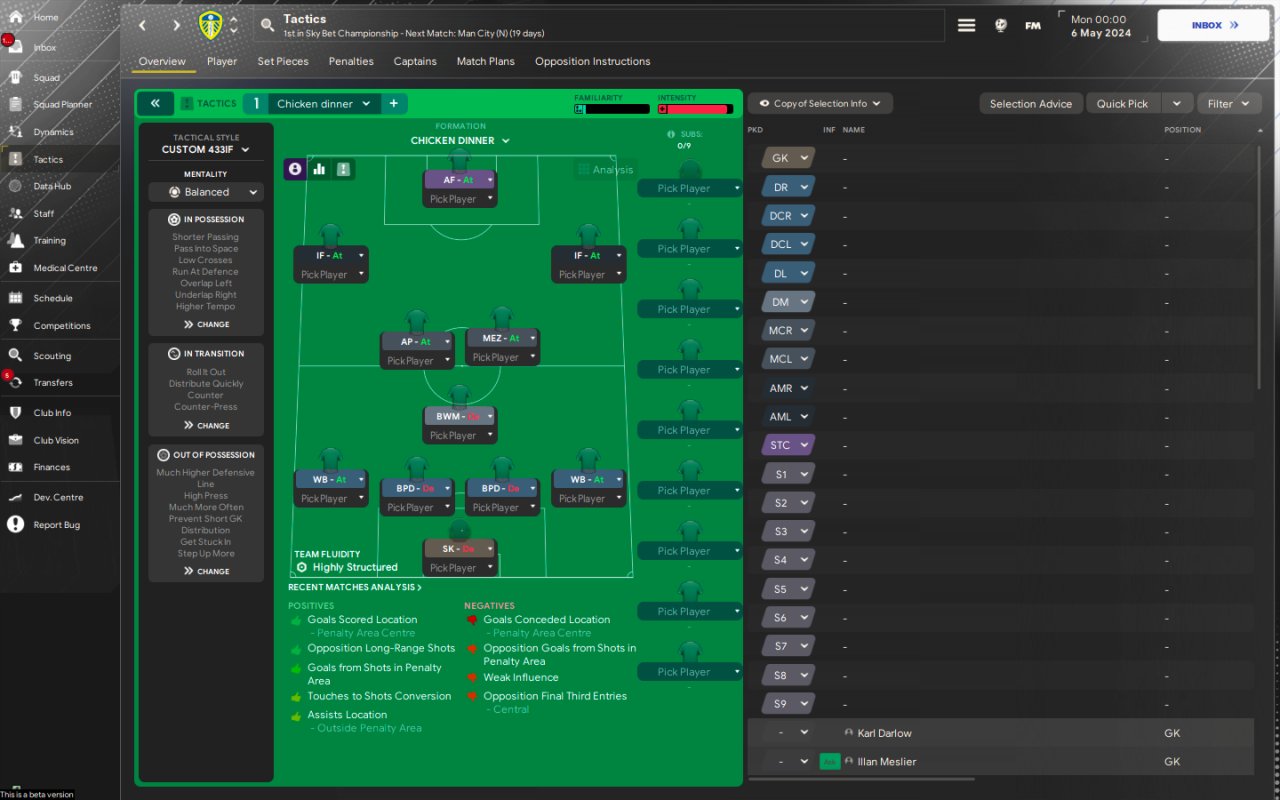Add a new tactic with the plus button
The height and width of the screenshot is (800, 1280).
(x=394, y=103)
